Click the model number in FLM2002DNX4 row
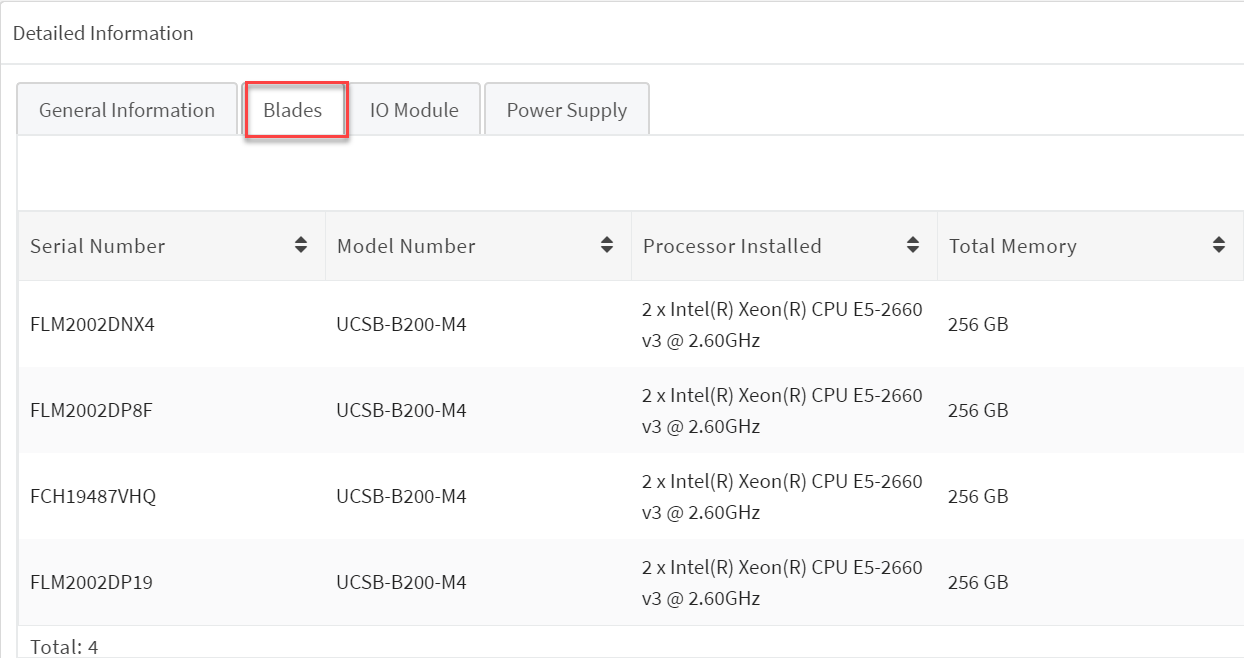1244x658 pixels. pos(401,325)
